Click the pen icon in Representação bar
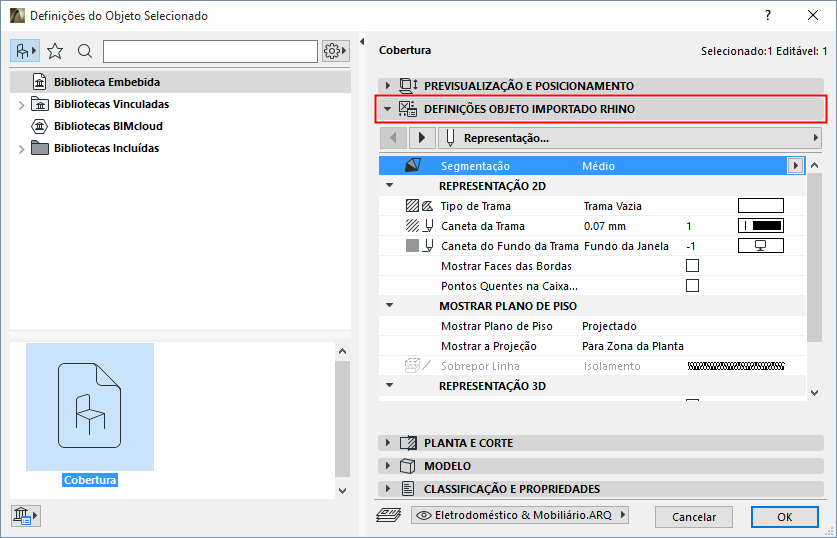 (x=450, y=138)
